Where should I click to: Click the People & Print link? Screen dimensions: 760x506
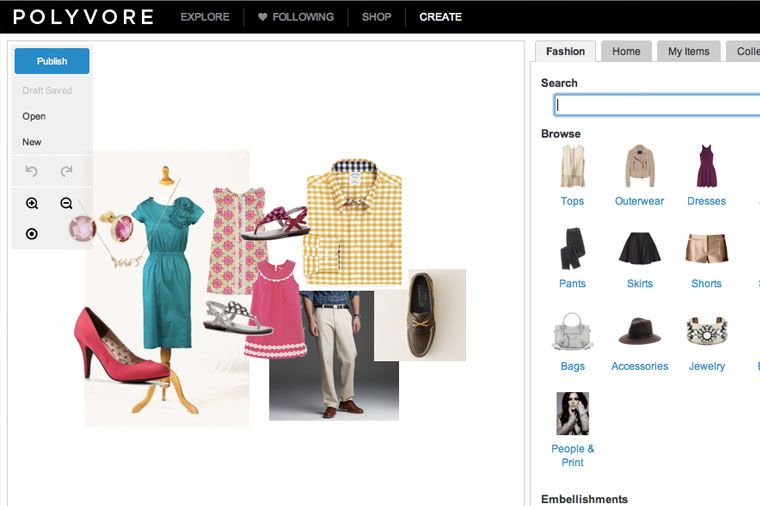(x=572, y=456)
